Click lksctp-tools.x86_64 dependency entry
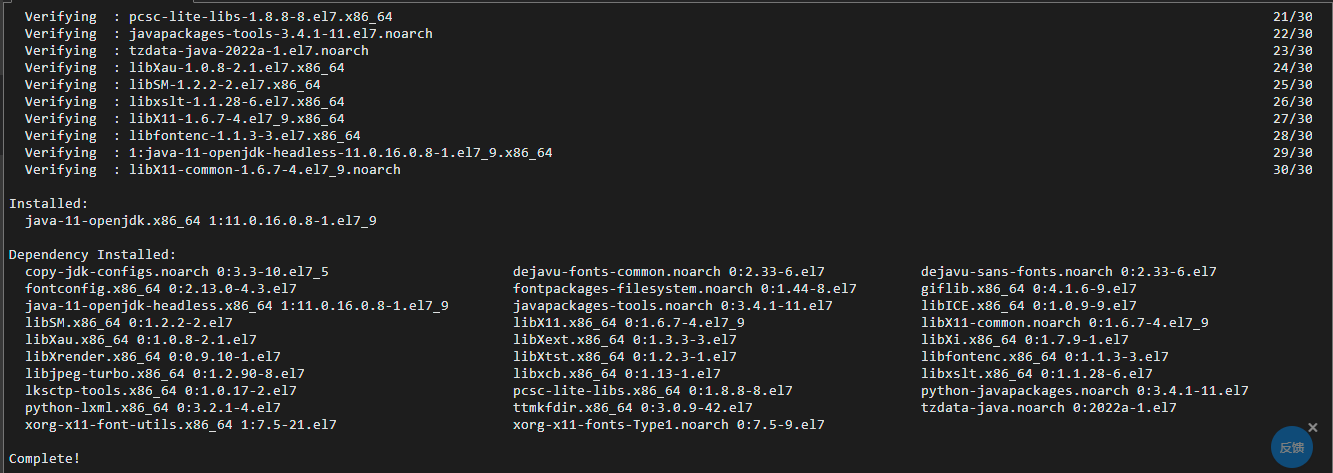 pos(161,390)
